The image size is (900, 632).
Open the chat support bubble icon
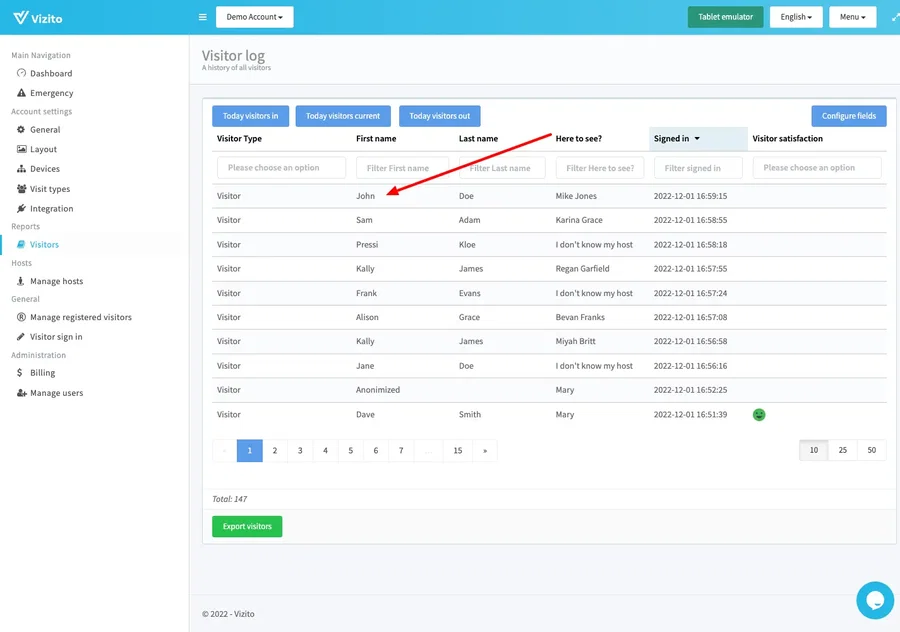(x=875, y=600)
